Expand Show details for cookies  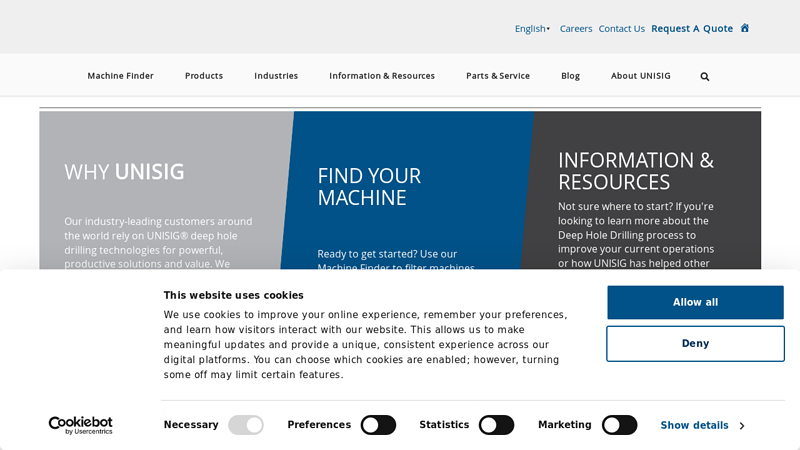tap(702, 425)
